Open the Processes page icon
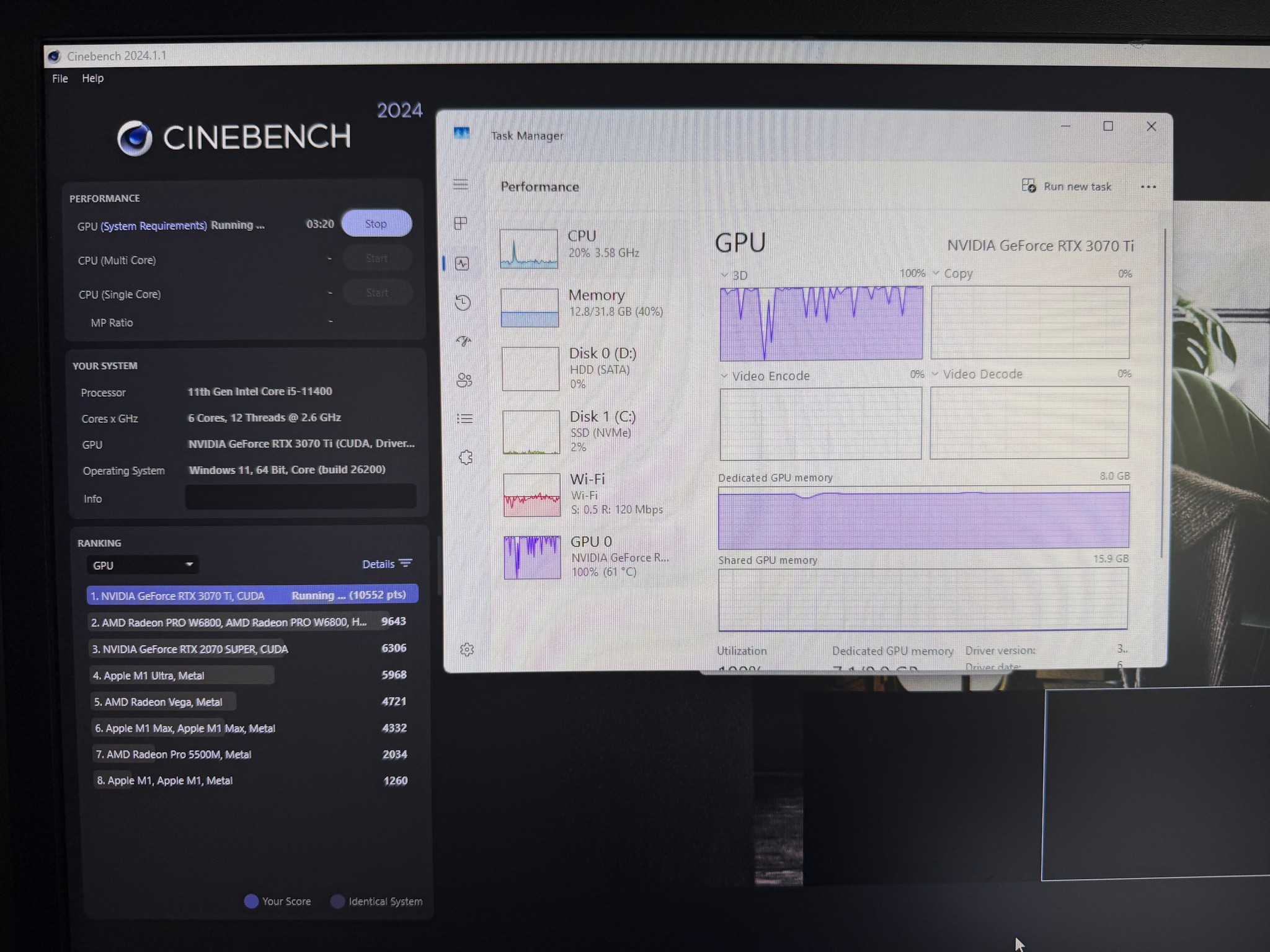The height and width of the screenshot is (952, 1270). pyautogui.click(x=461, y=223)
